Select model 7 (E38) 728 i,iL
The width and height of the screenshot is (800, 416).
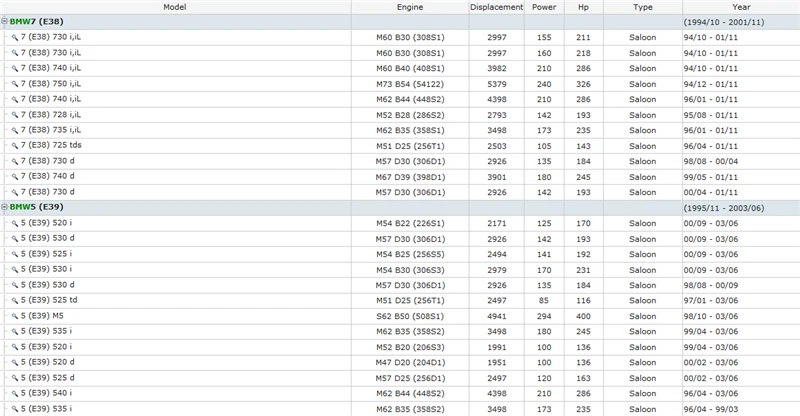(x=51, y=114)
